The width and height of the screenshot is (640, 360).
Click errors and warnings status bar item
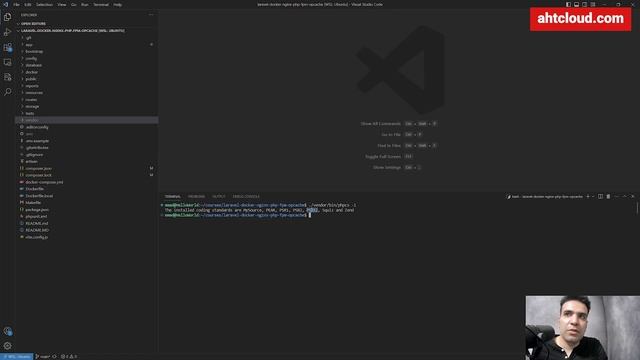[69, 357]
